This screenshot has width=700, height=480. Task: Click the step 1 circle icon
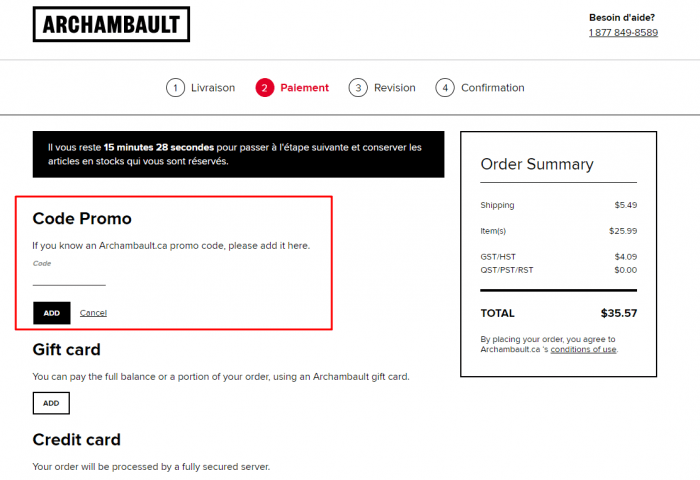pos(176,88)
